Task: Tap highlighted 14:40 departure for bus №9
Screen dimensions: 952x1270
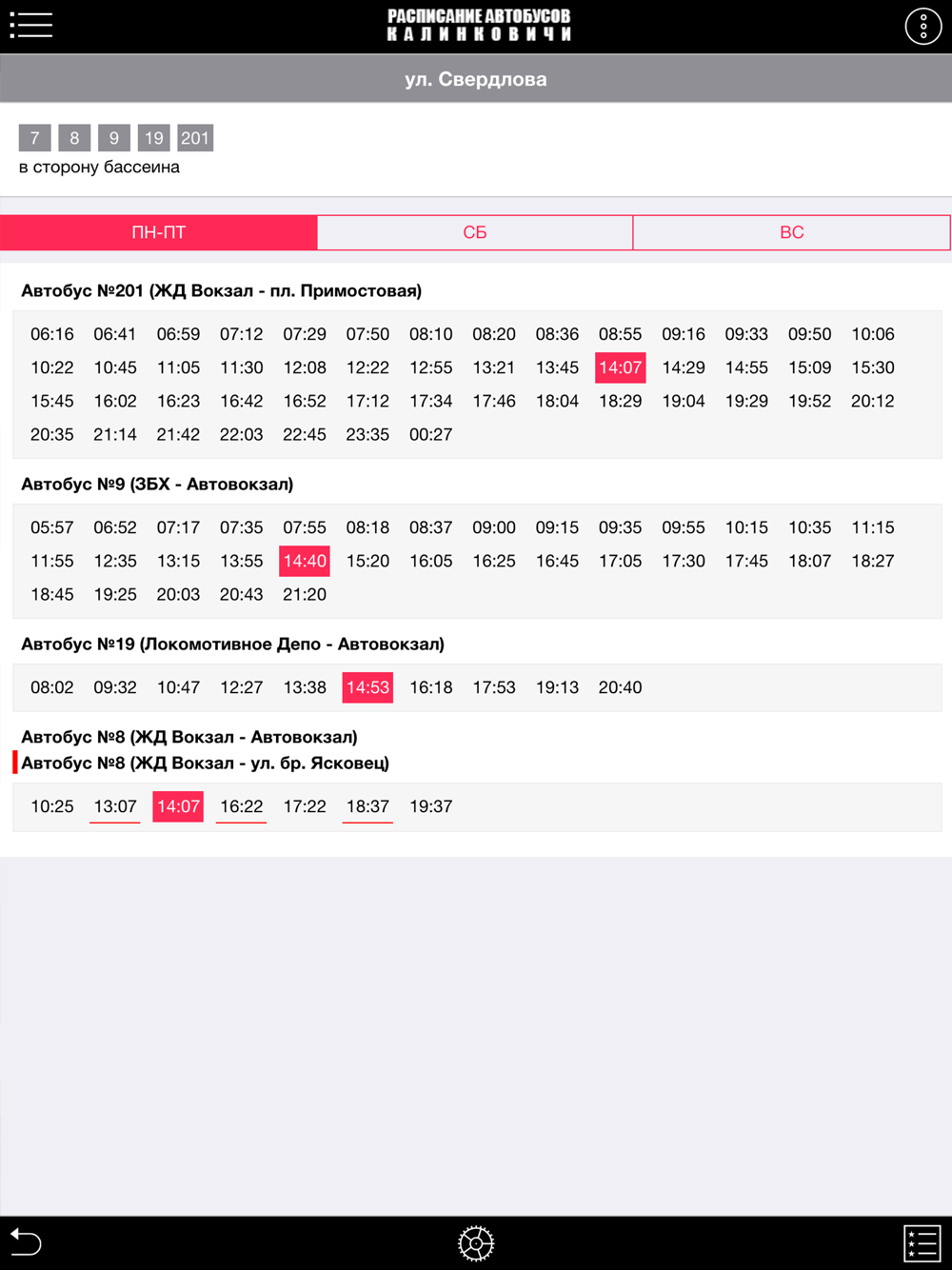Action: click(x=305, y=561)
